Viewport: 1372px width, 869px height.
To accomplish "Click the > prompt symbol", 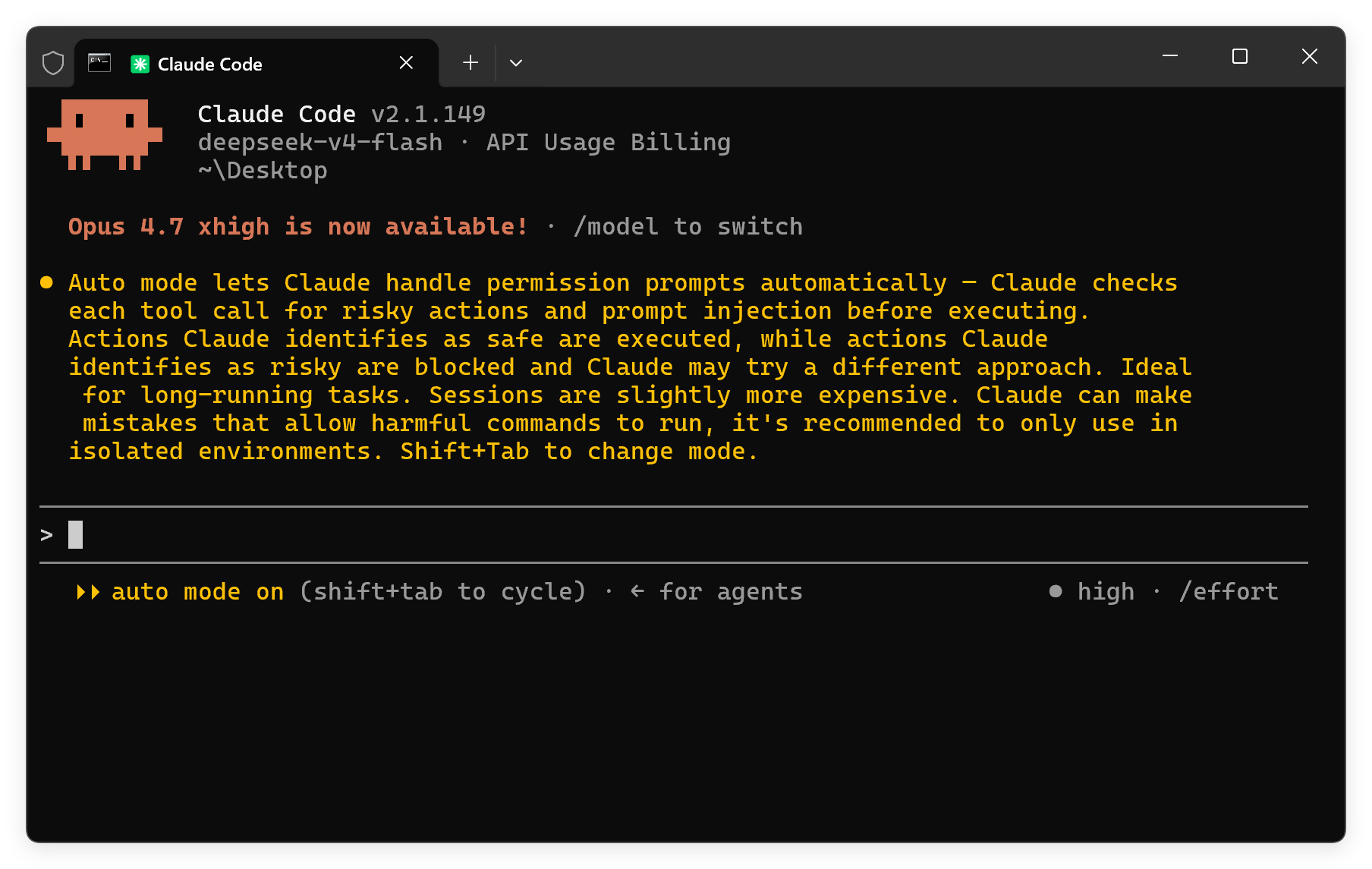I will point(47,535).
